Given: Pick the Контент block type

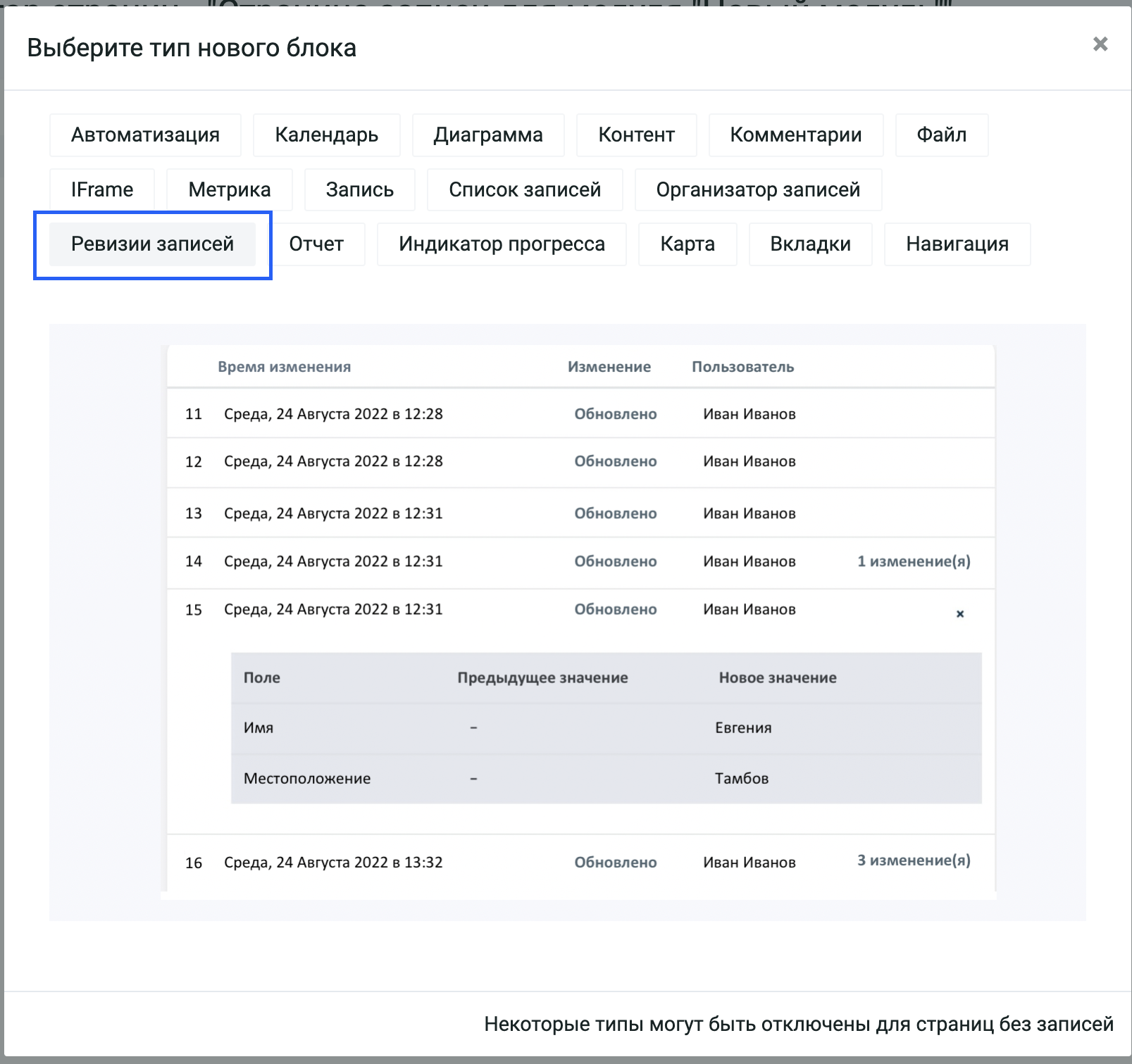Looking at the screenshot, I should (637, 134).
